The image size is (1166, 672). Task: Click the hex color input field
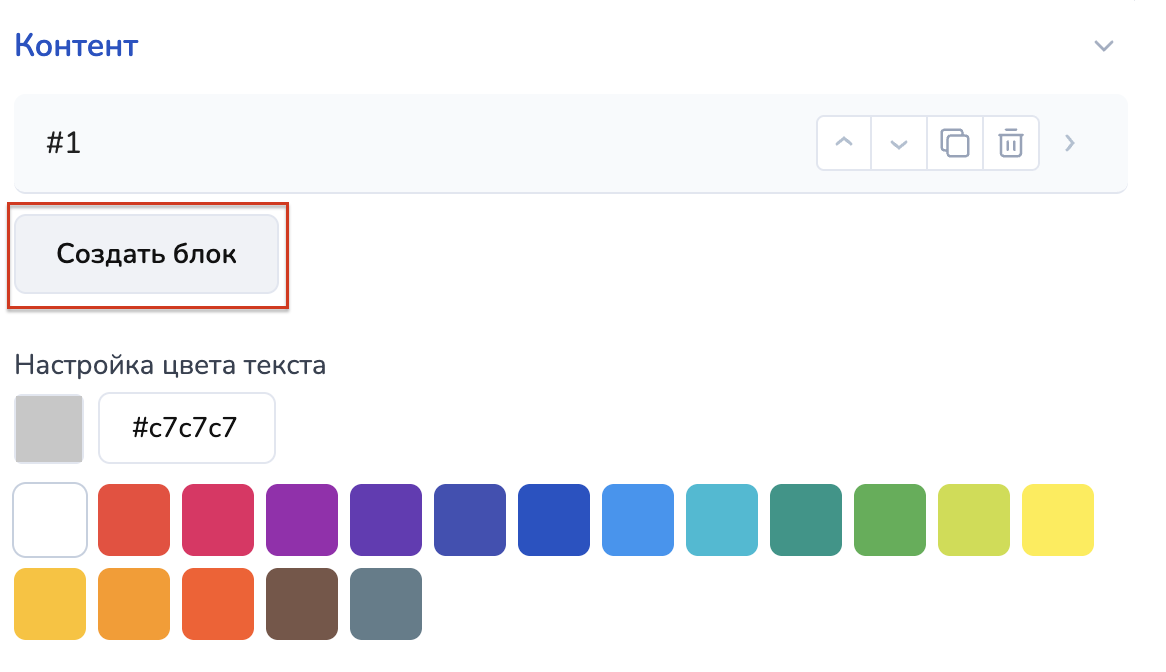[x=186, y=428]
